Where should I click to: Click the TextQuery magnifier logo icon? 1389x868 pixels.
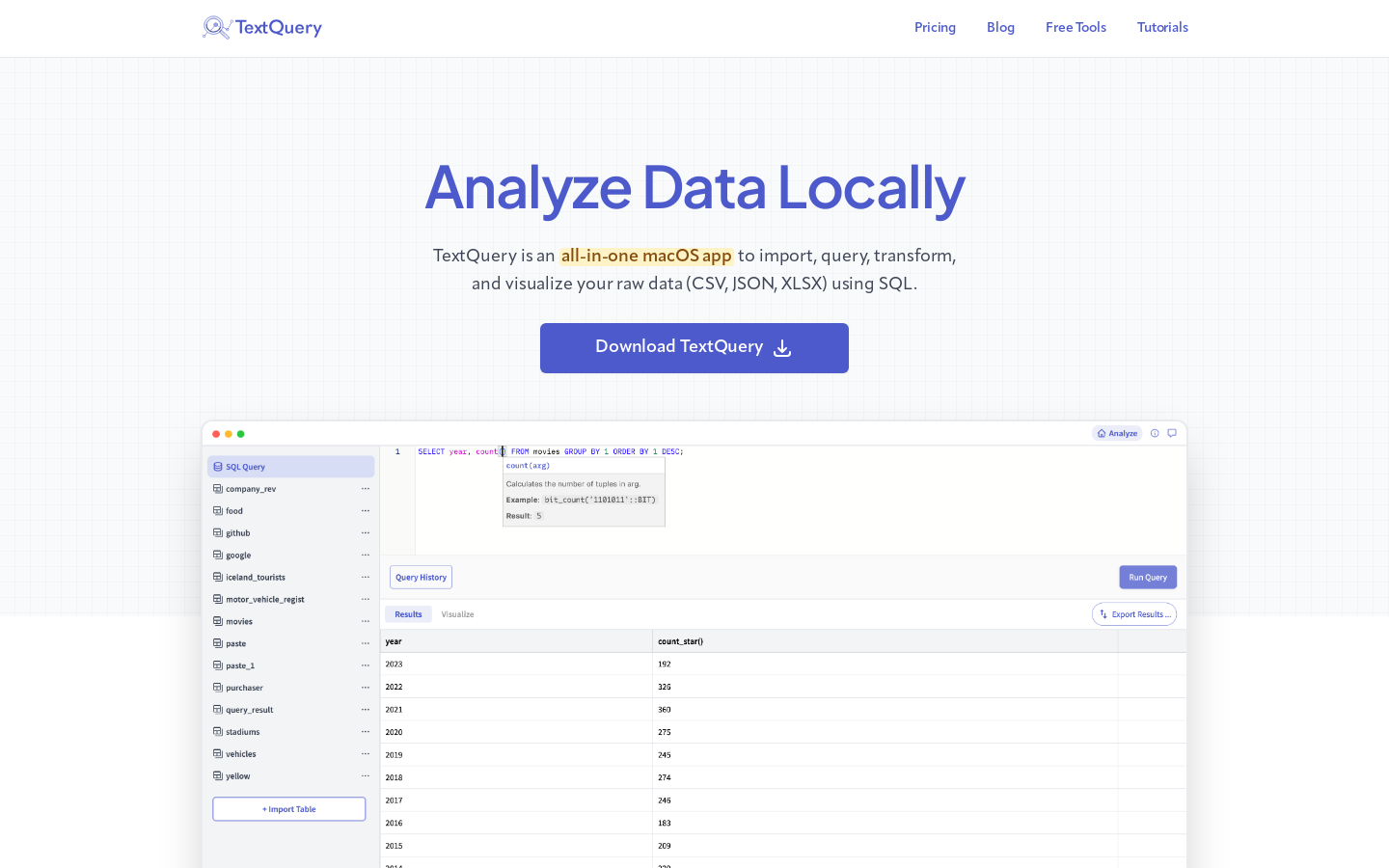(x=216, y=27)
